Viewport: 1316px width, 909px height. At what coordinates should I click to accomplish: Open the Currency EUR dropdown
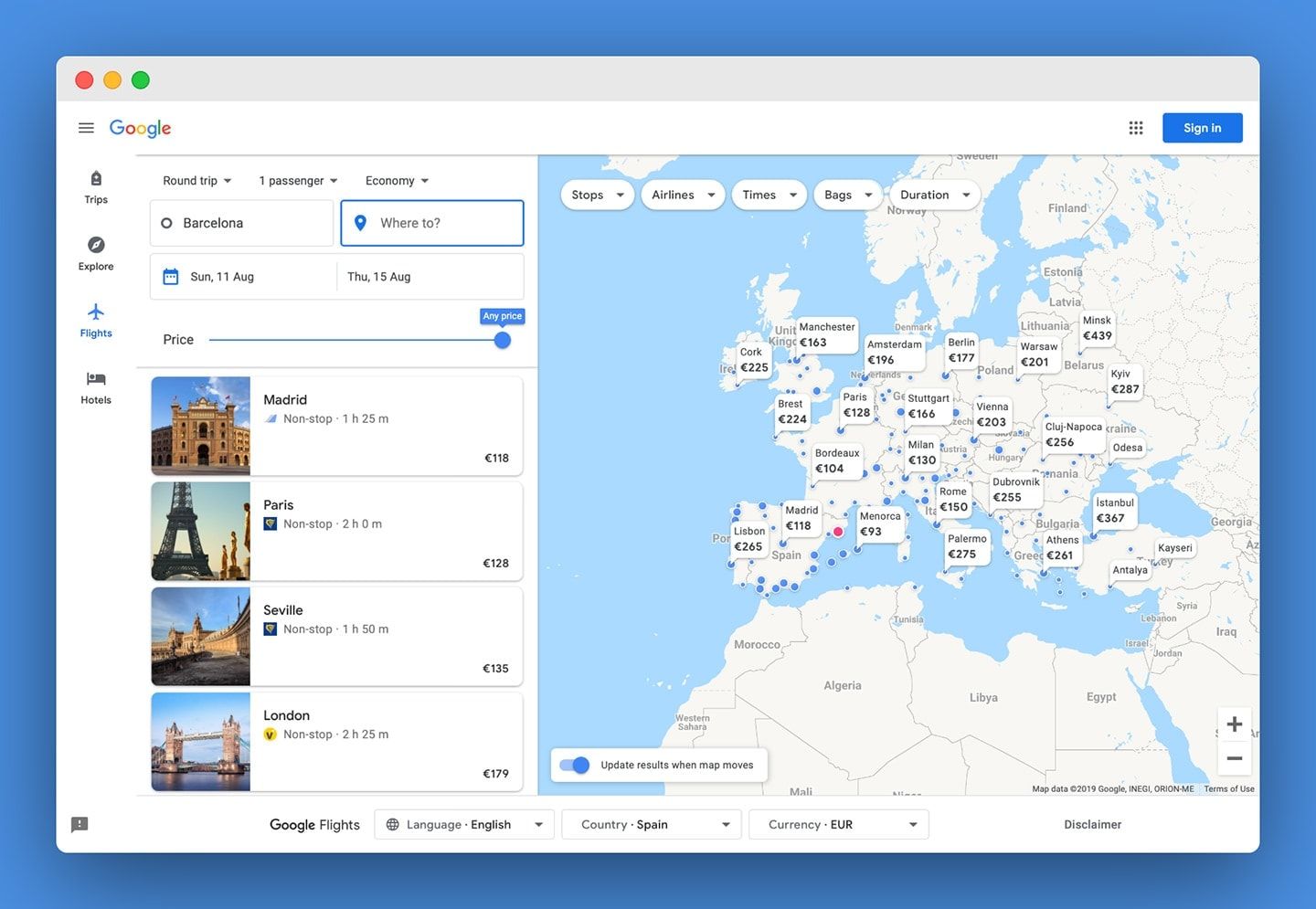click(838, 824)
